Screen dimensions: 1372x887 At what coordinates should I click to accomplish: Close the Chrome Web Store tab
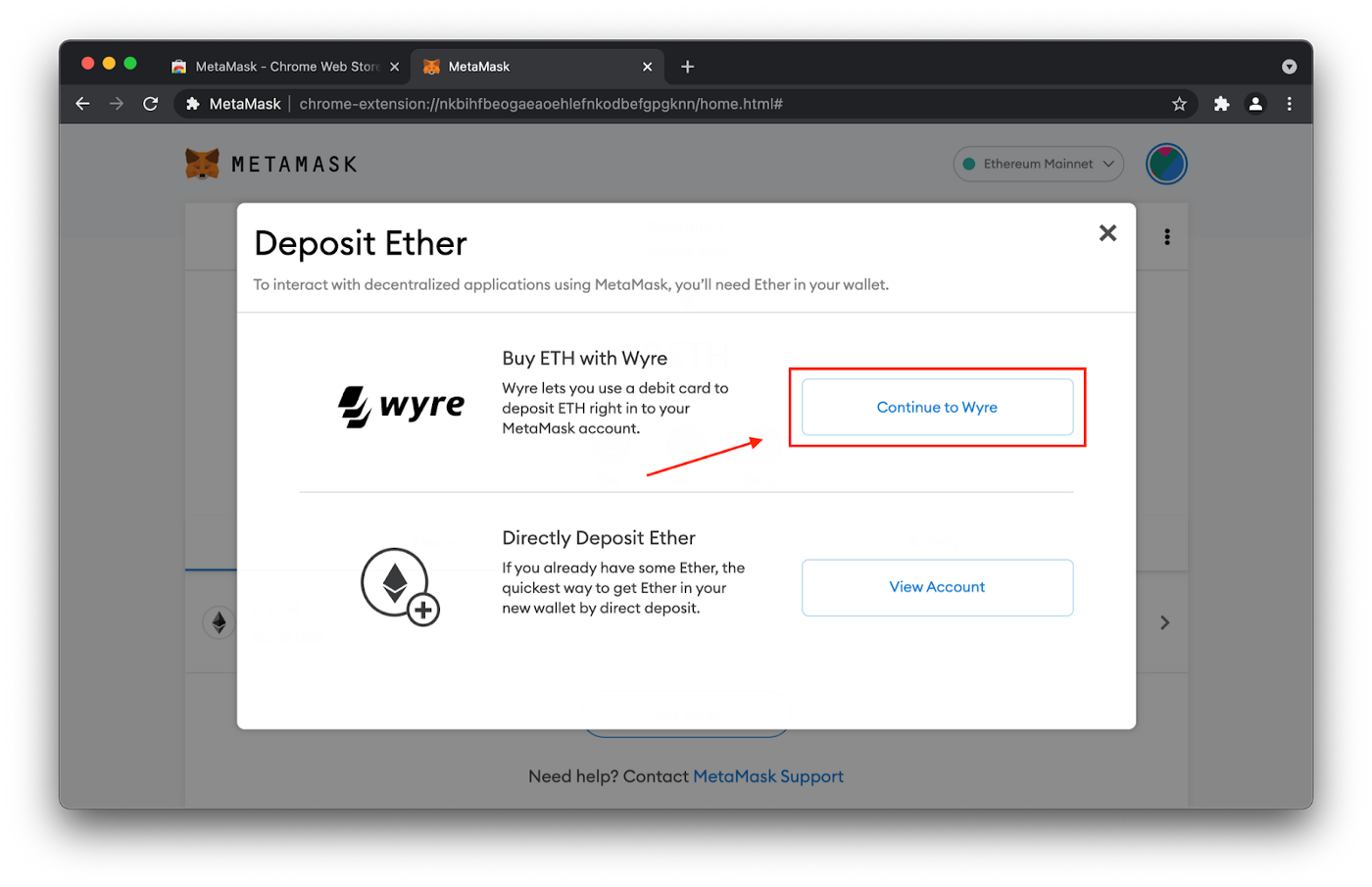(x=394, y=67)
